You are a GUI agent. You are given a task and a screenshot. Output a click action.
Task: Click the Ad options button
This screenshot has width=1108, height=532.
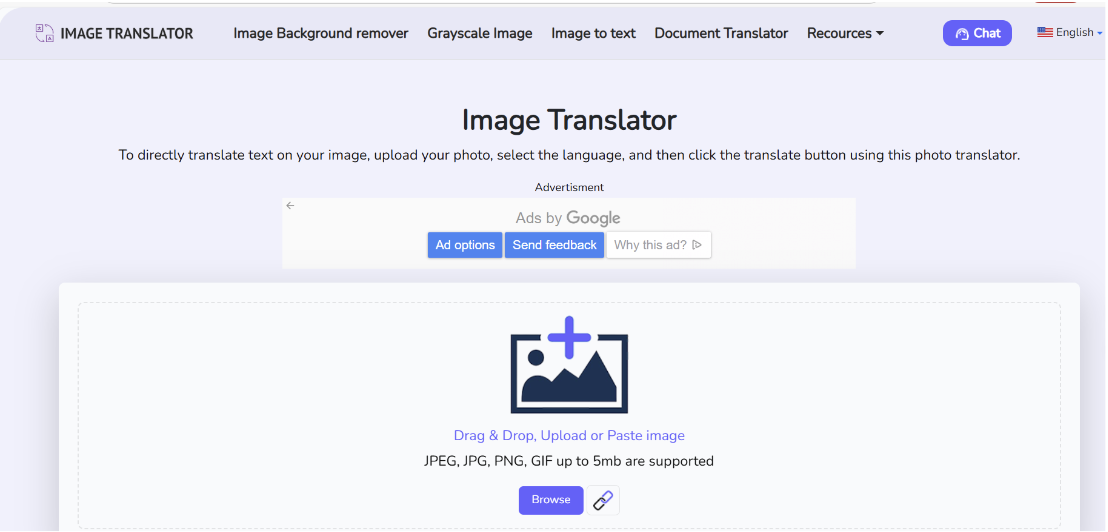465,245
